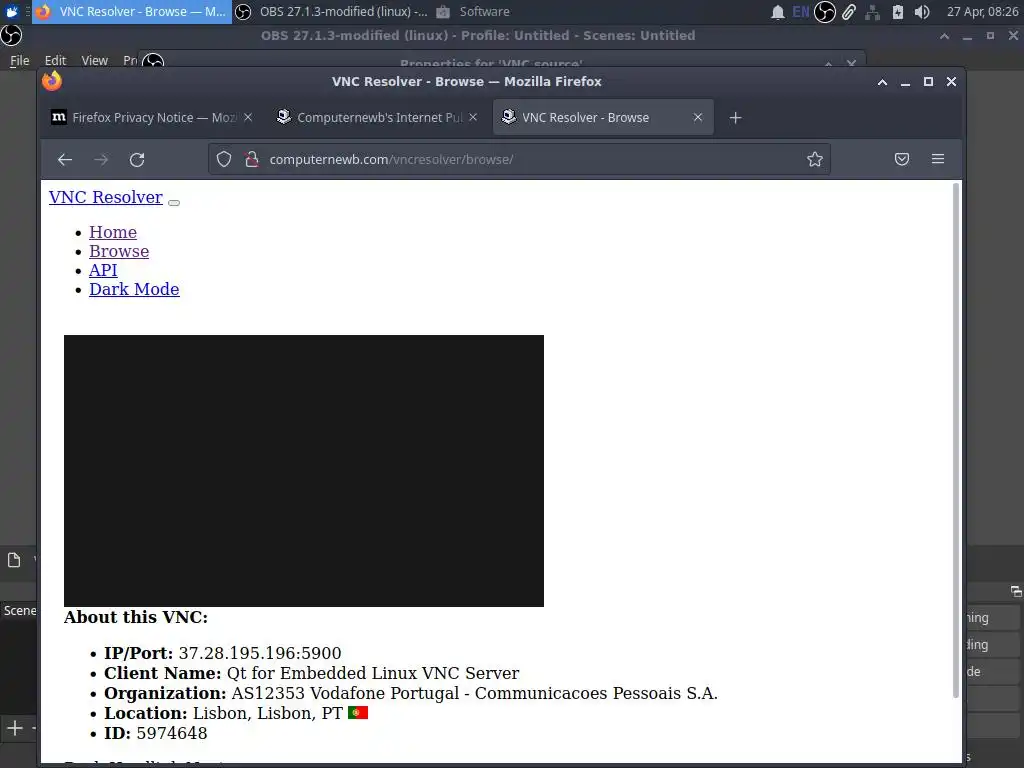Click the ID value 5974648

[x=172, y=733]
